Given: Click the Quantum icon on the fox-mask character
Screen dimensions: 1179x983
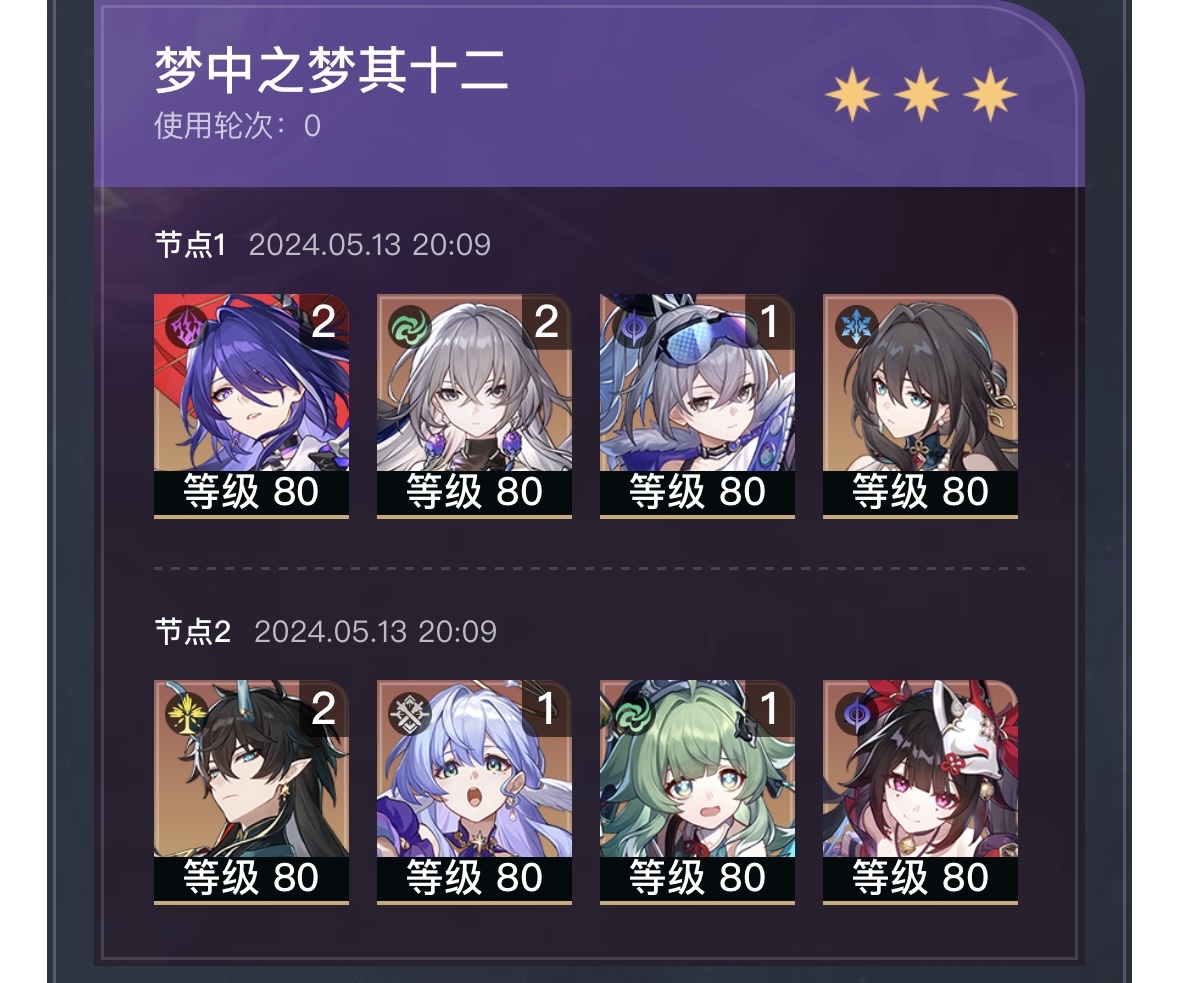Looking at the screenshot, I should [x=855, y=713].
